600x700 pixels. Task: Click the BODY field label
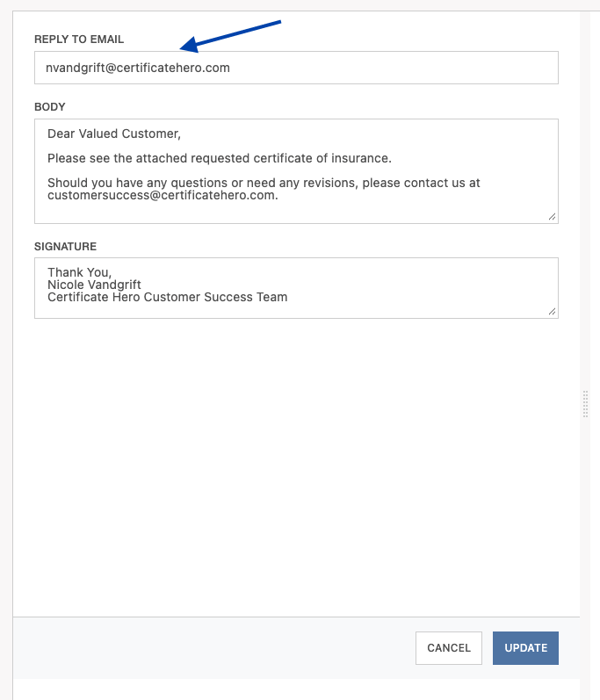pos(50,107)
